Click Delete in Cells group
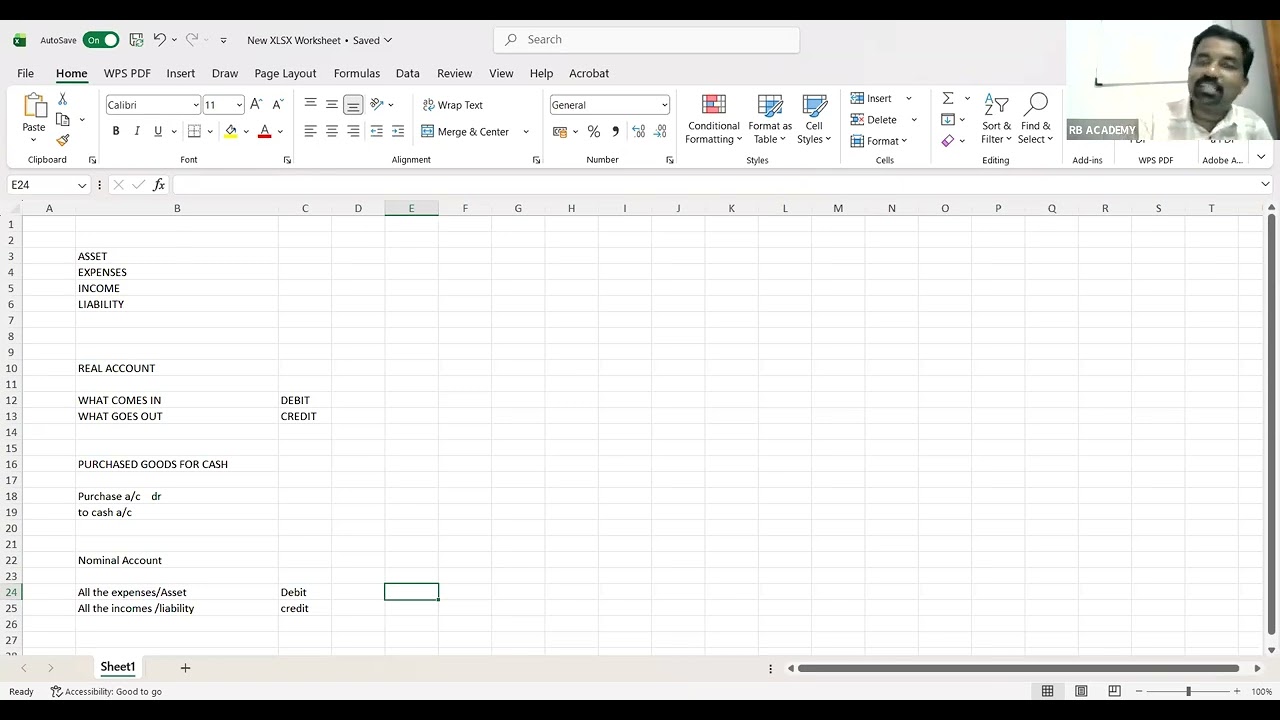Screen dimensions: 1280x720 [x=873, y=119]
